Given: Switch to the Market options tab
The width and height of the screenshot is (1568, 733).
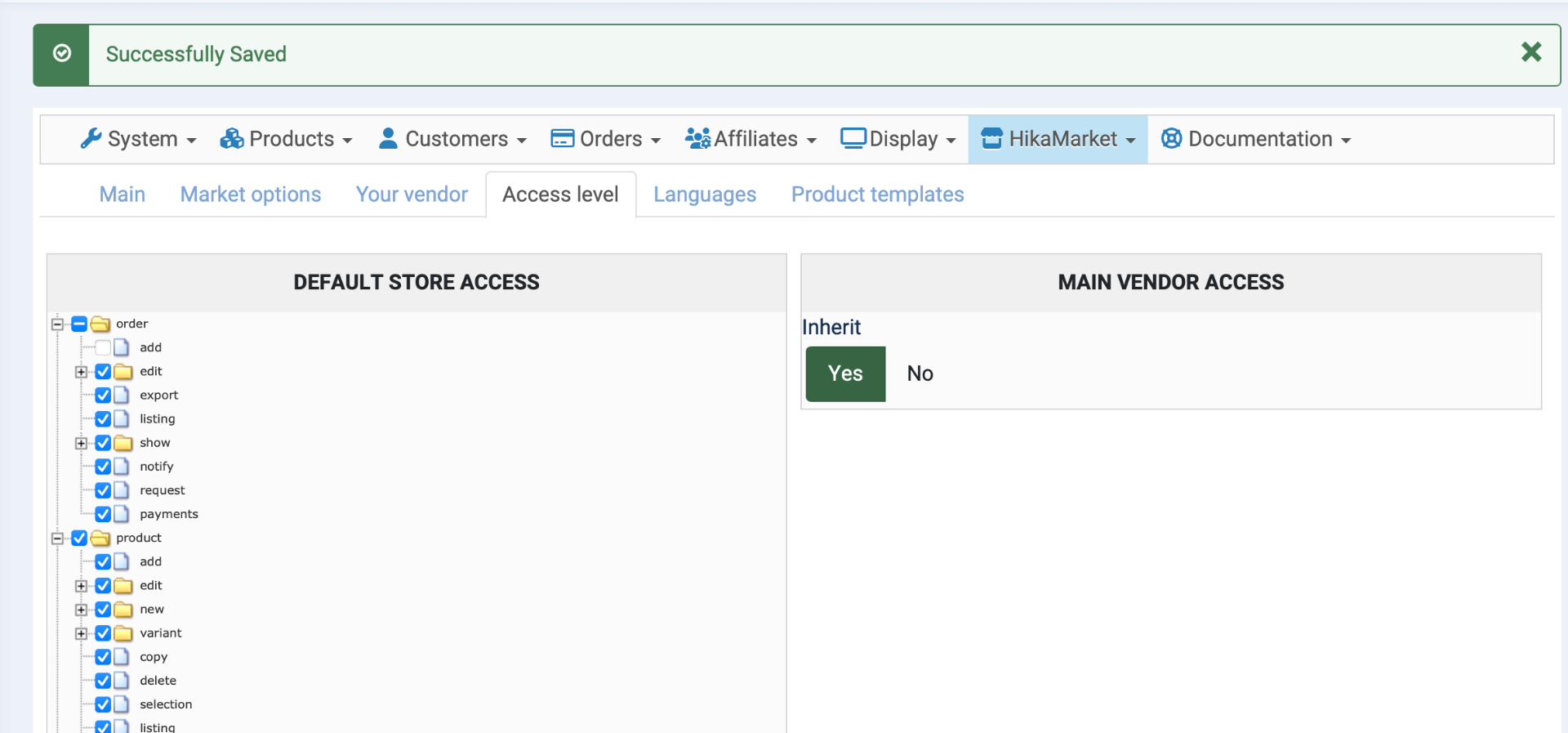Looking at the screenshot, I should coord(250,194).
